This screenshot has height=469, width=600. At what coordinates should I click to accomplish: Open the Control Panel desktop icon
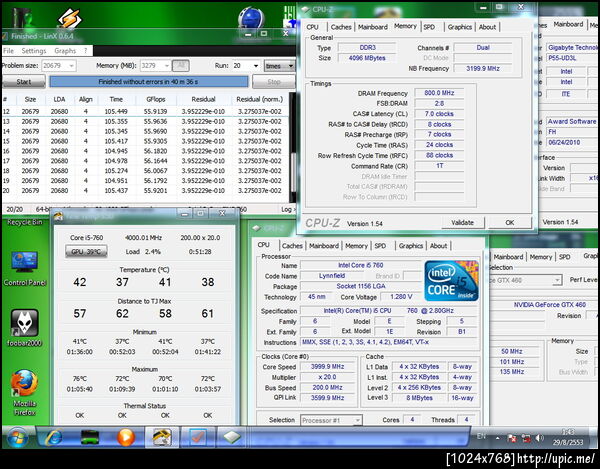[x=24, y=268]
